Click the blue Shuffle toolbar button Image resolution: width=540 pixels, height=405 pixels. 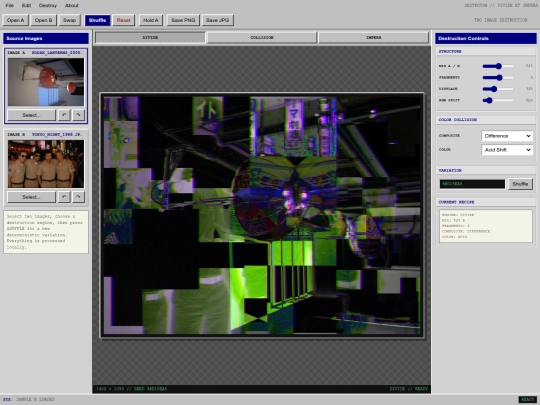click(97, 20)
